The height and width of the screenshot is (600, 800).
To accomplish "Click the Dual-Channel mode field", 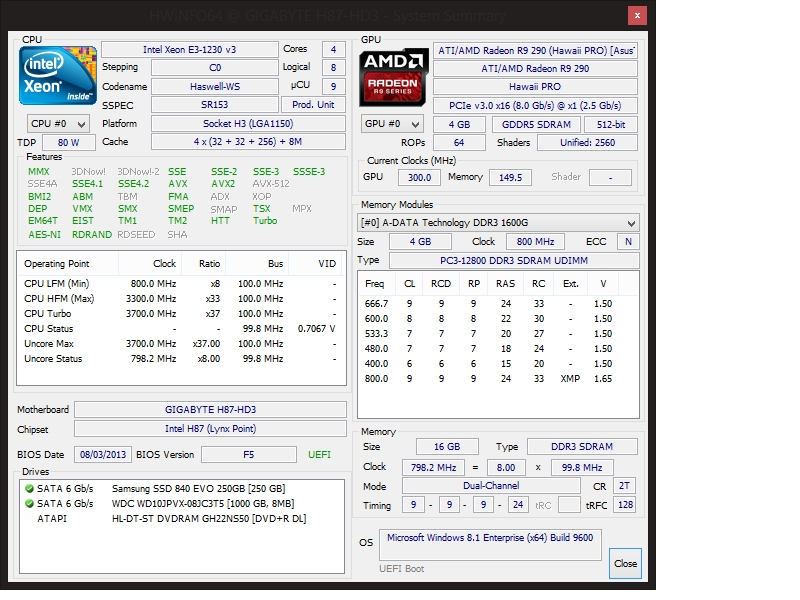I will click(491, 486).
